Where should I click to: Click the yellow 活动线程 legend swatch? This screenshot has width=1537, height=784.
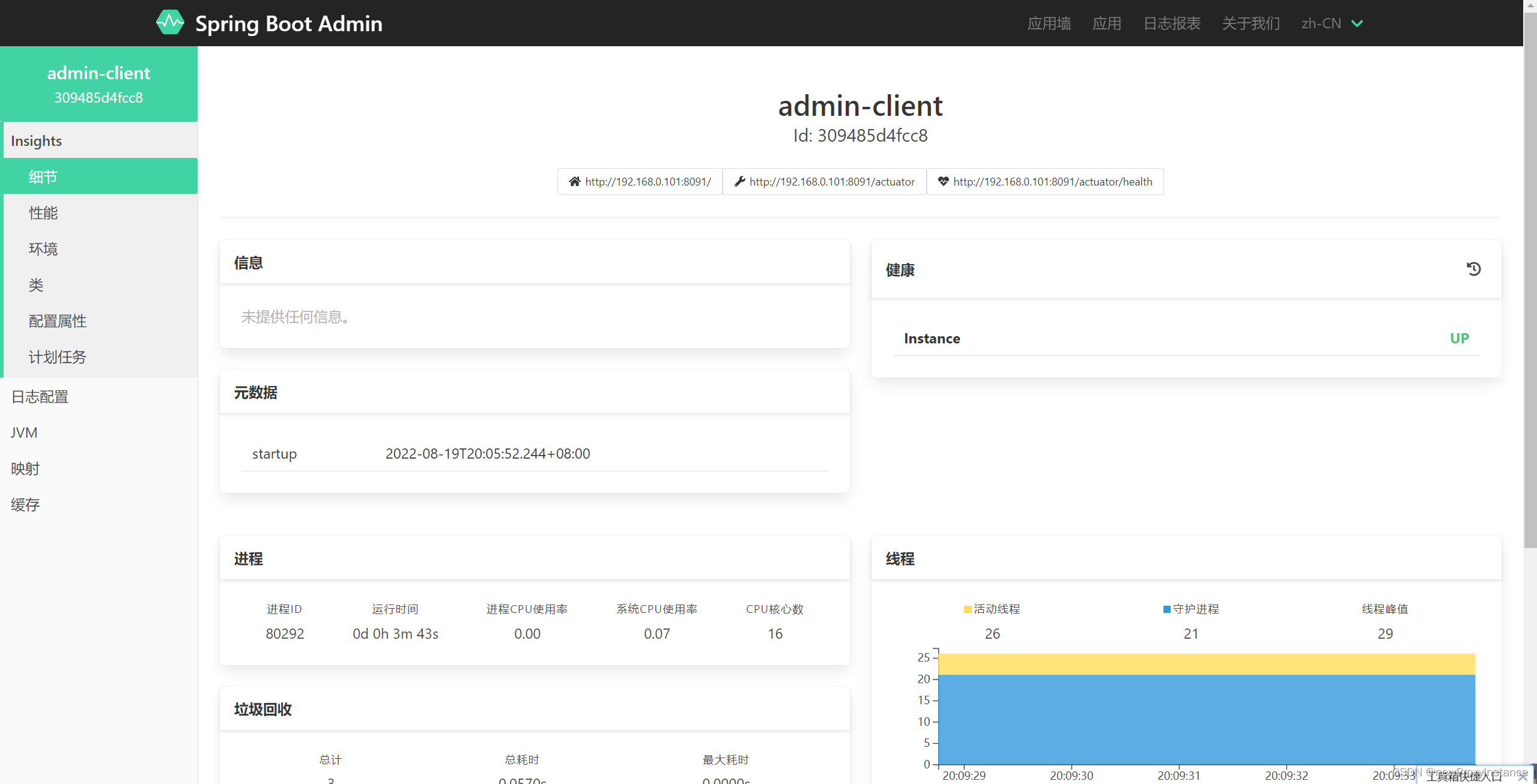[x=967, y=609]
